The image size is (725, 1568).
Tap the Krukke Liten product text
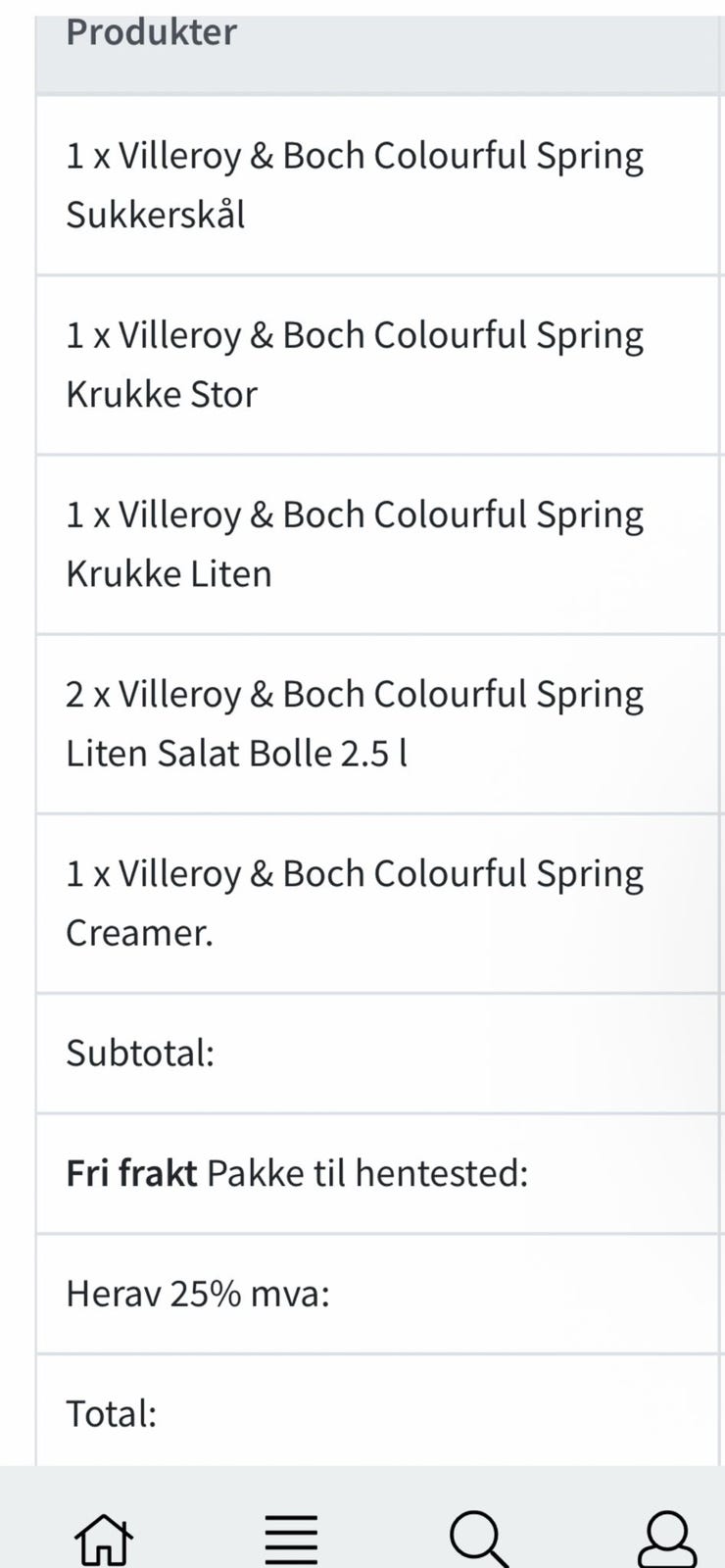169,573
